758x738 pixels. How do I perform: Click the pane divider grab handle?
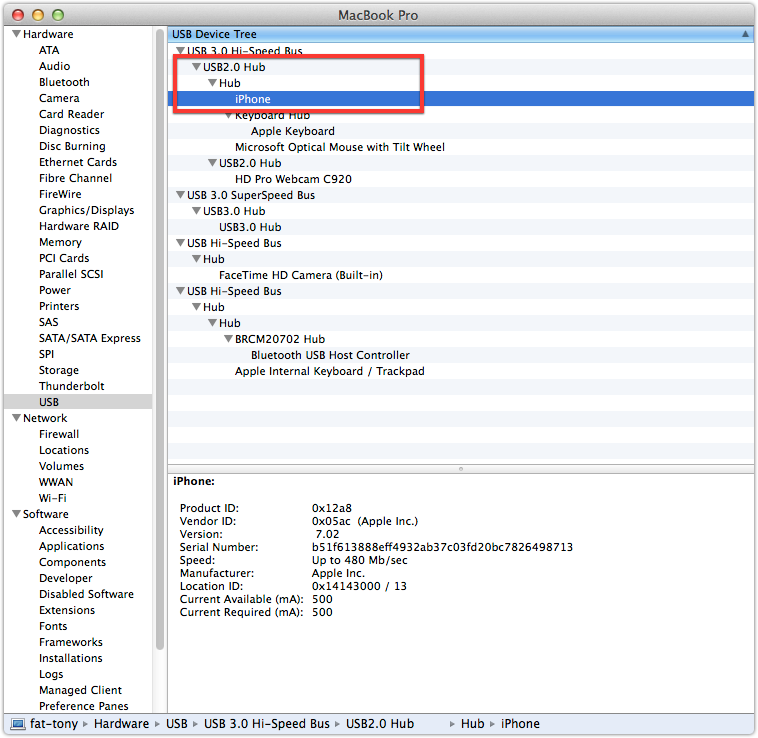[x=461, y=469]
